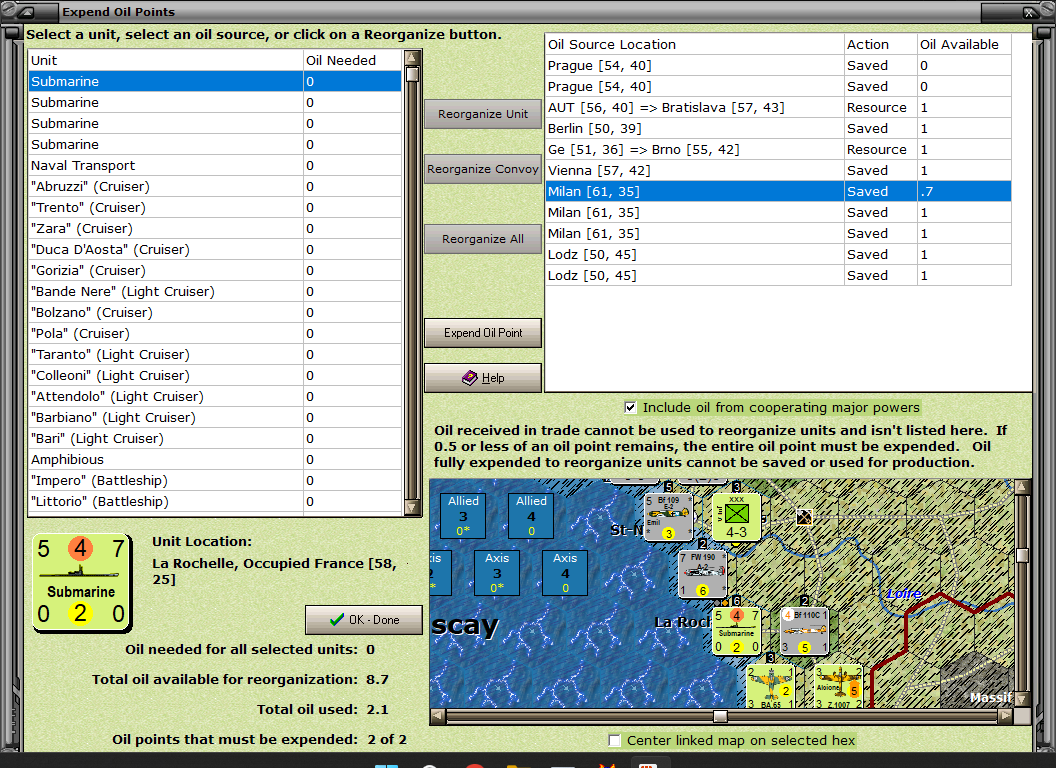The width and height of the screenshot is (1056, 768).
Task: Select the "Pola" (Cruiser) row
Action: (x=215, y=333)
